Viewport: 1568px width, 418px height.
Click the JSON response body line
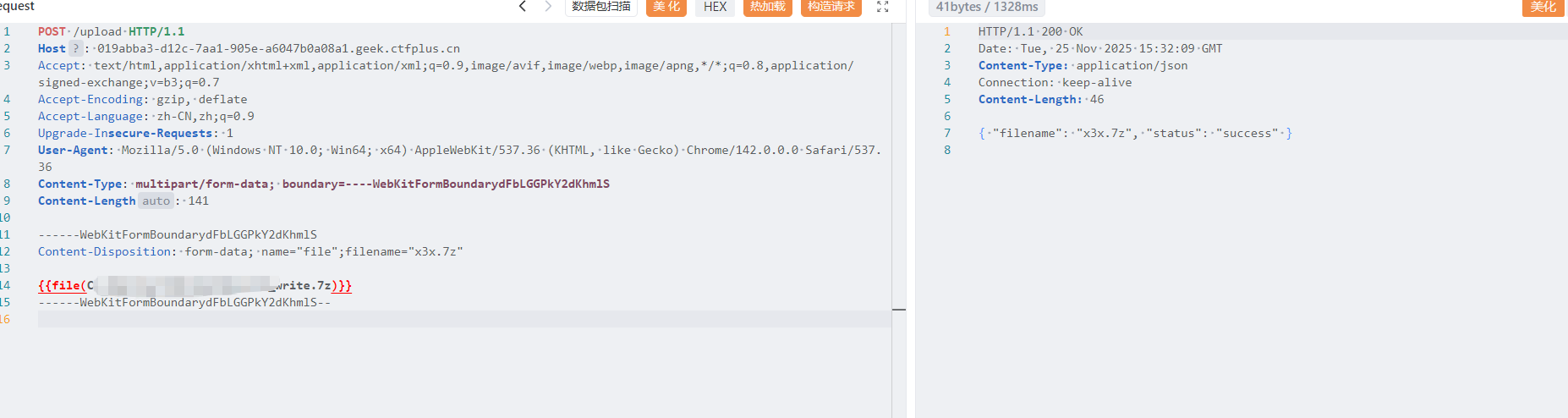pos(1134,133)
